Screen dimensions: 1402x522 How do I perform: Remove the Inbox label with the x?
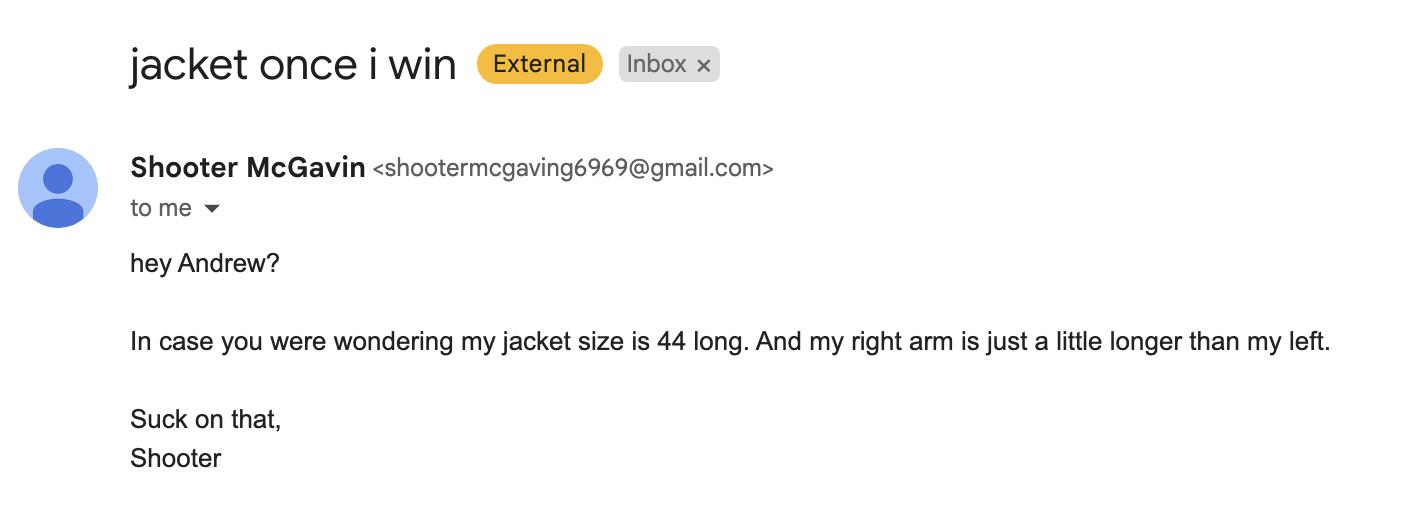(x=703, y=66)
